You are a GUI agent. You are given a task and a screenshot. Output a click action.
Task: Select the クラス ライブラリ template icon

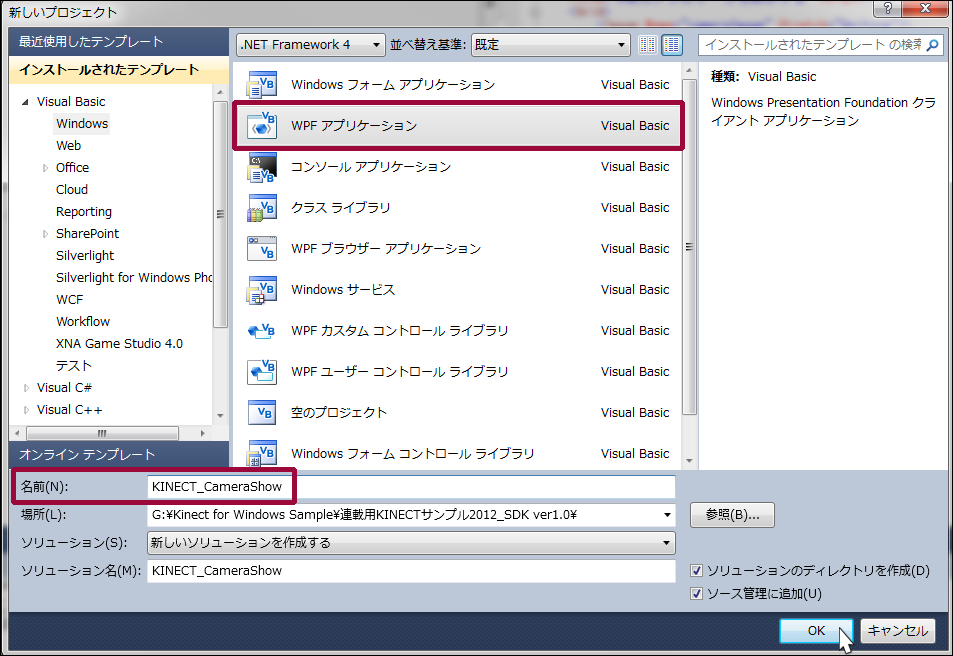(x=262, y=207)
